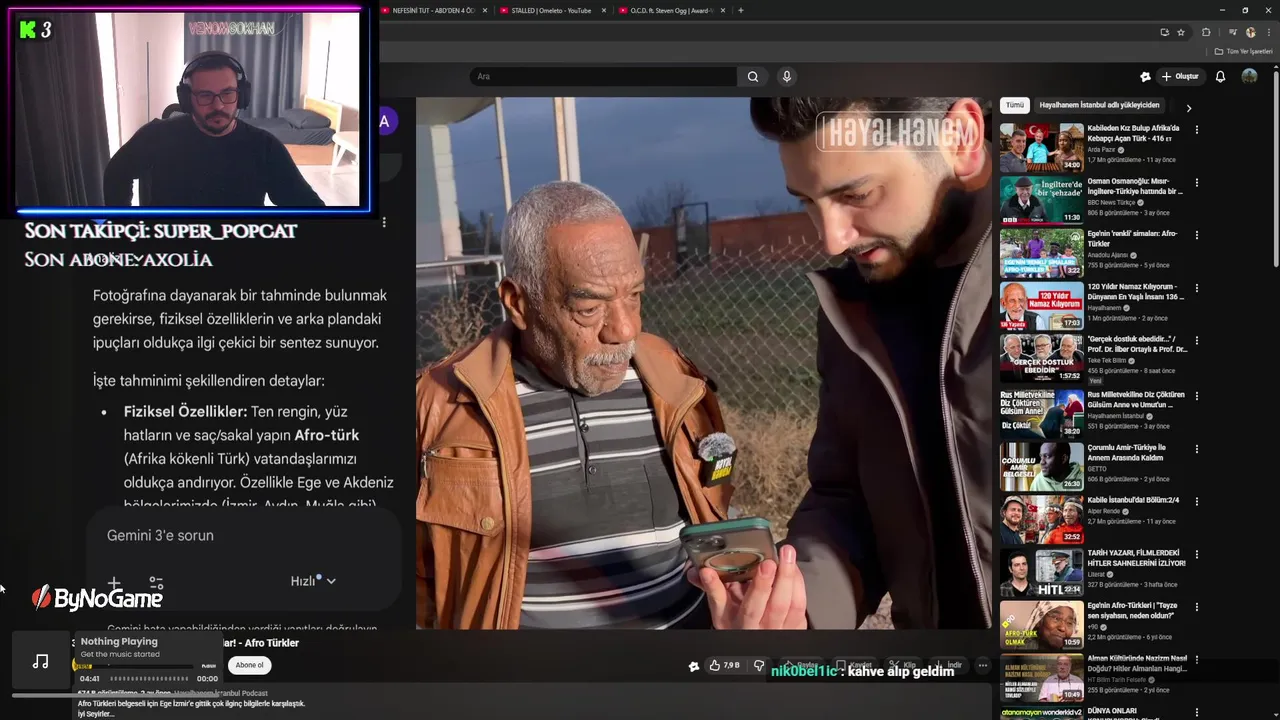1280x720 pixels.
Task: Open options for TARİH YAZARI Hitler video
Action: point(1196,554)
